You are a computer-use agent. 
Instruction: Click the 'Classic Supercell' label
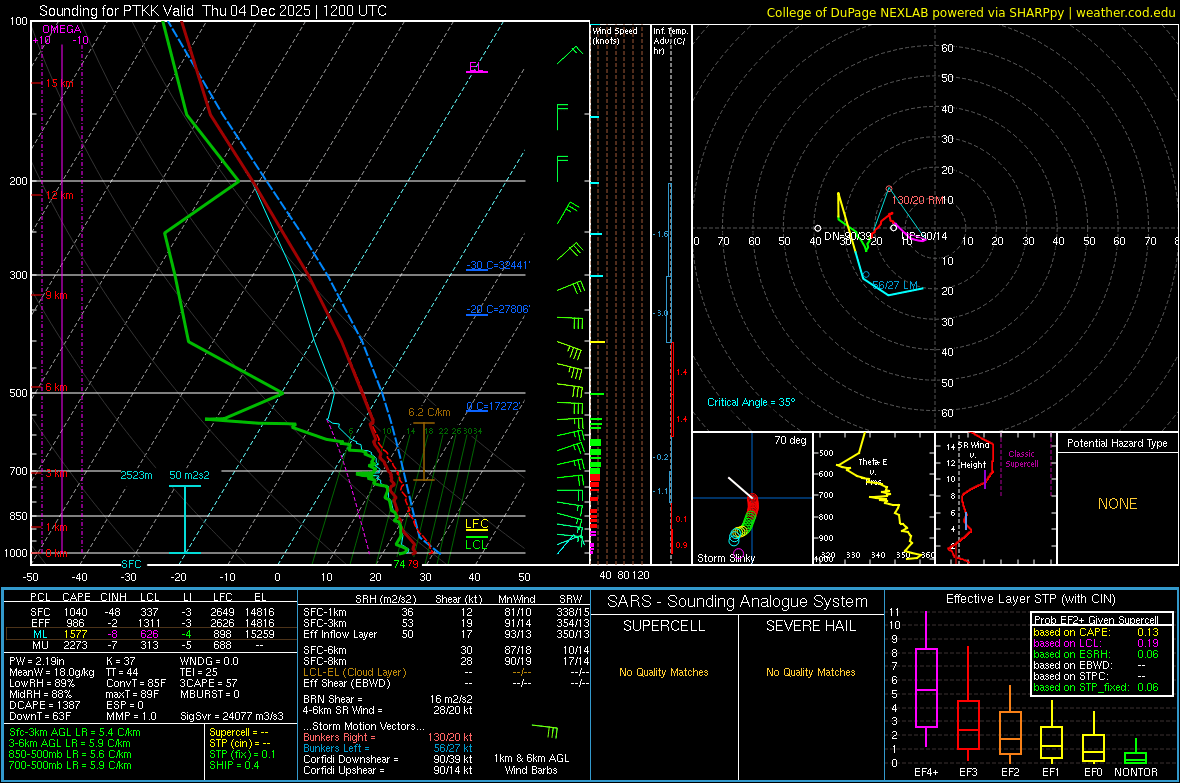click(x=1021, y=459)
